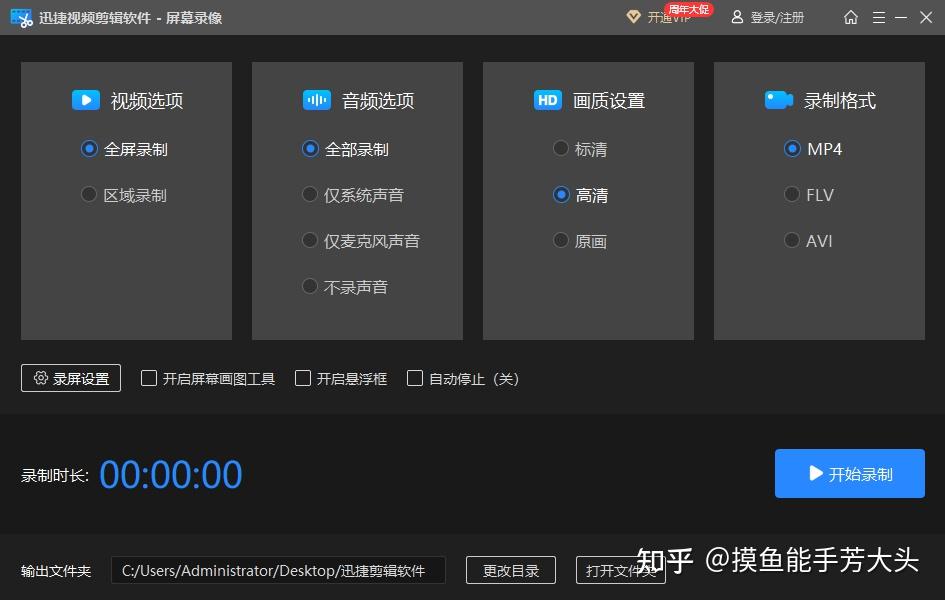Click the 视频选项 heading text
Viewport: 945px width, 600px height.
[x=147, y=101]
